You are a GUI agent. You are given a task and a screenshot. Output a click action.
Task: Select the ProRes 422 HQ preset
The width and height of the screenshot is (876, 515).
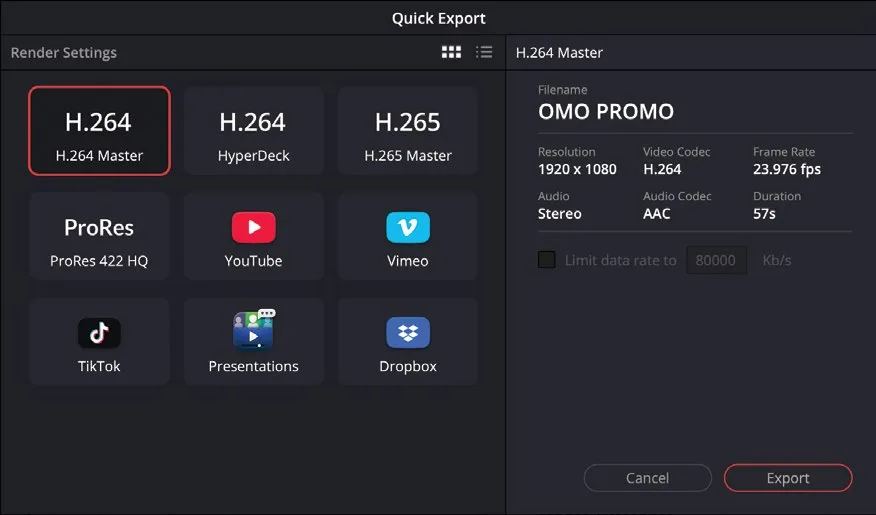click(99, 236)
